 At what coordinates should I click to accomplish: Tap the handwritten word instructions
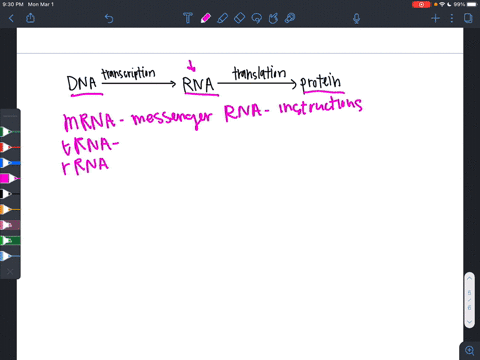[x=320, y=106]
